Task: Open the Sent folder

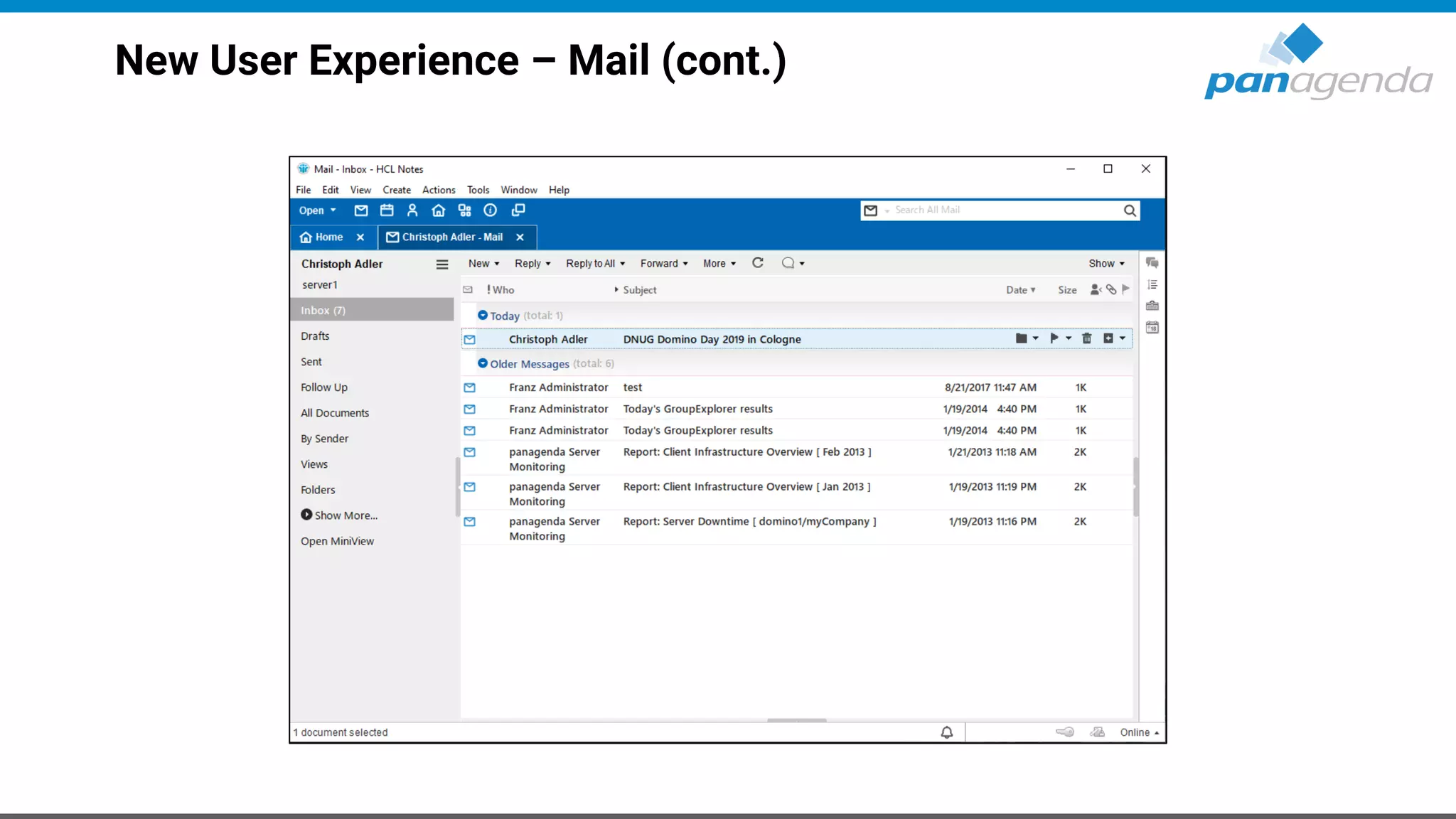Action: click(x=311, y=362)
